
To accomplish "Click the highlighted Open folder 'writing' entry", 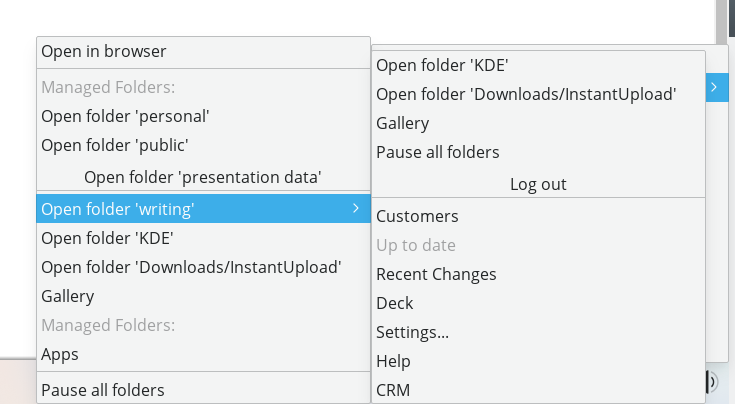I will pos(118,209).
